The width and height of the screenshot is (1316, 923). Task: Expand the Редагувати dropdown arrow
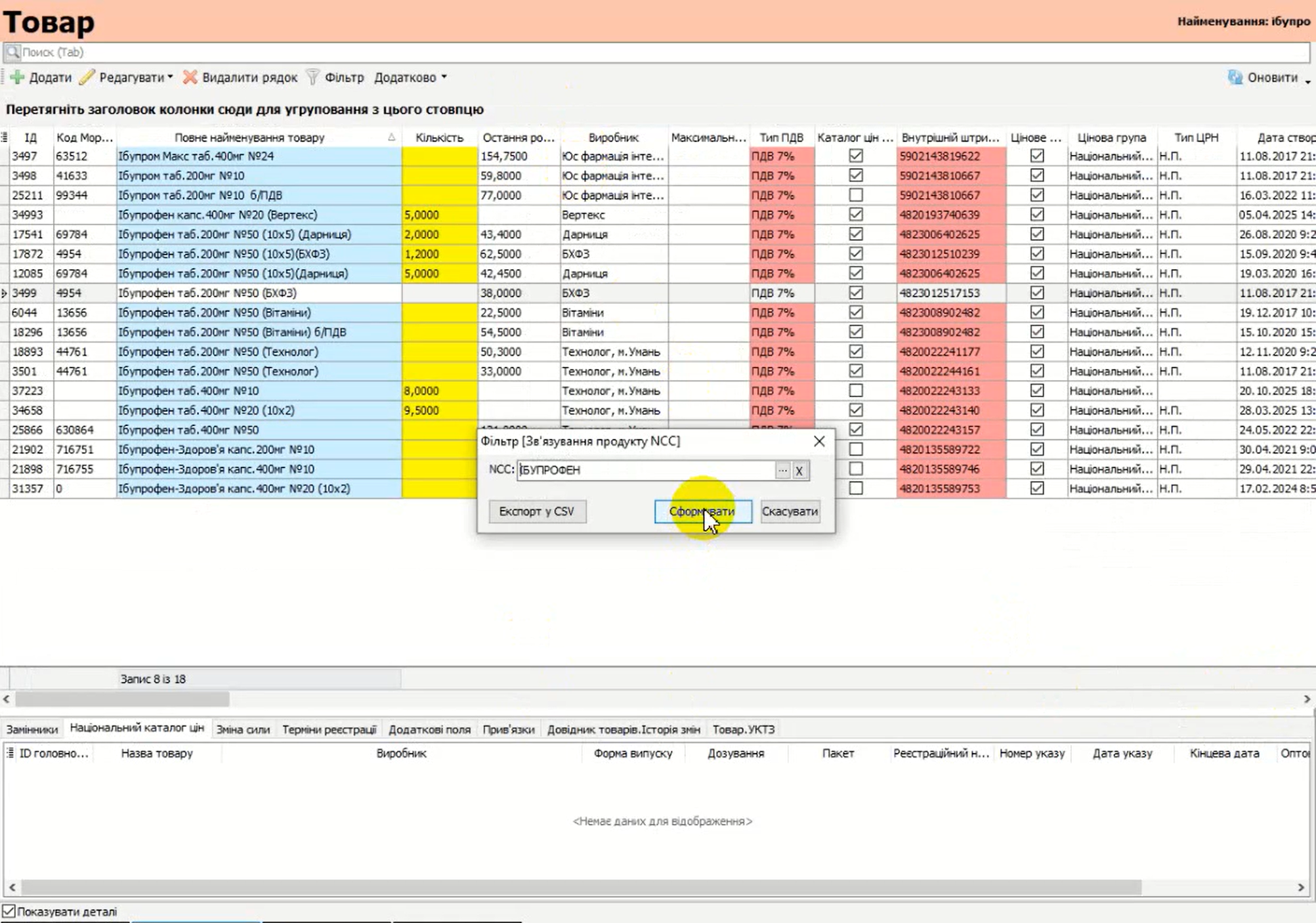(x=170, y=77)
